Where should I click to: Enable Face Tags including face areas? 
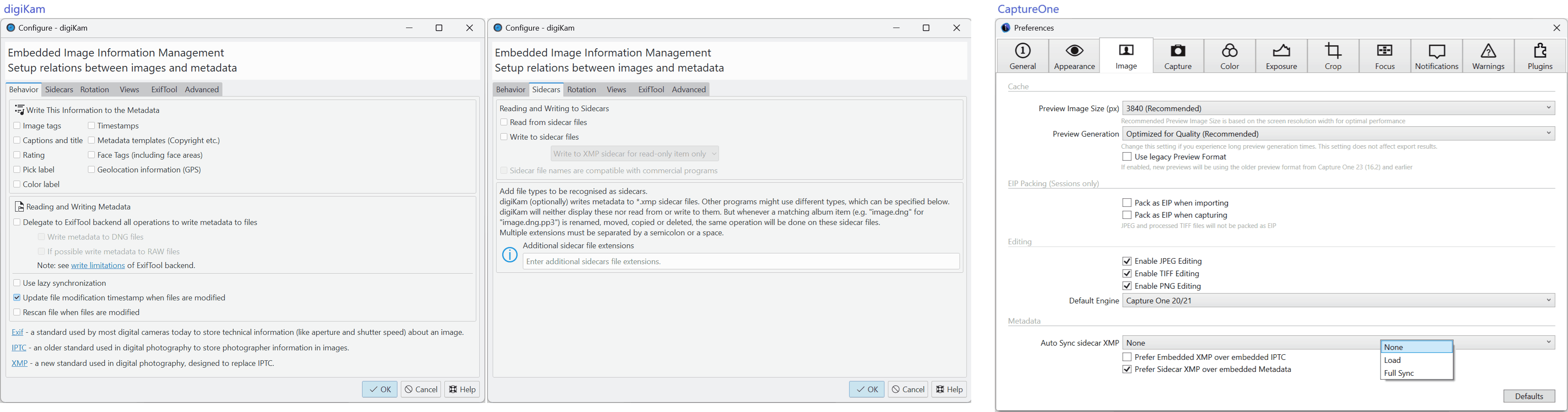91,155
